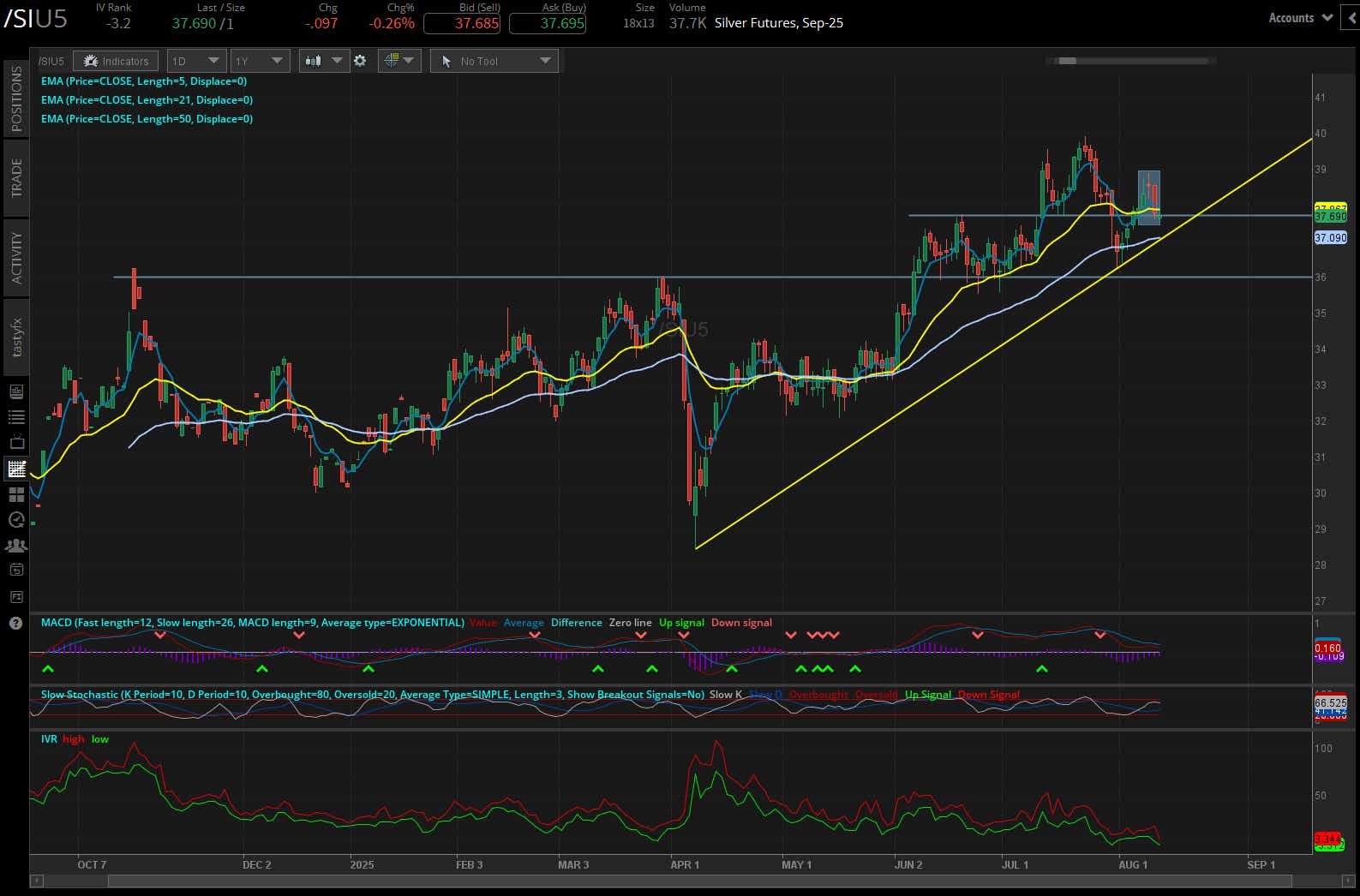The width and height of the screenshot is (1360, 896).
Task: Click the Volume value 37.7K
Action: pyautogui.click(x=688, y=23)
